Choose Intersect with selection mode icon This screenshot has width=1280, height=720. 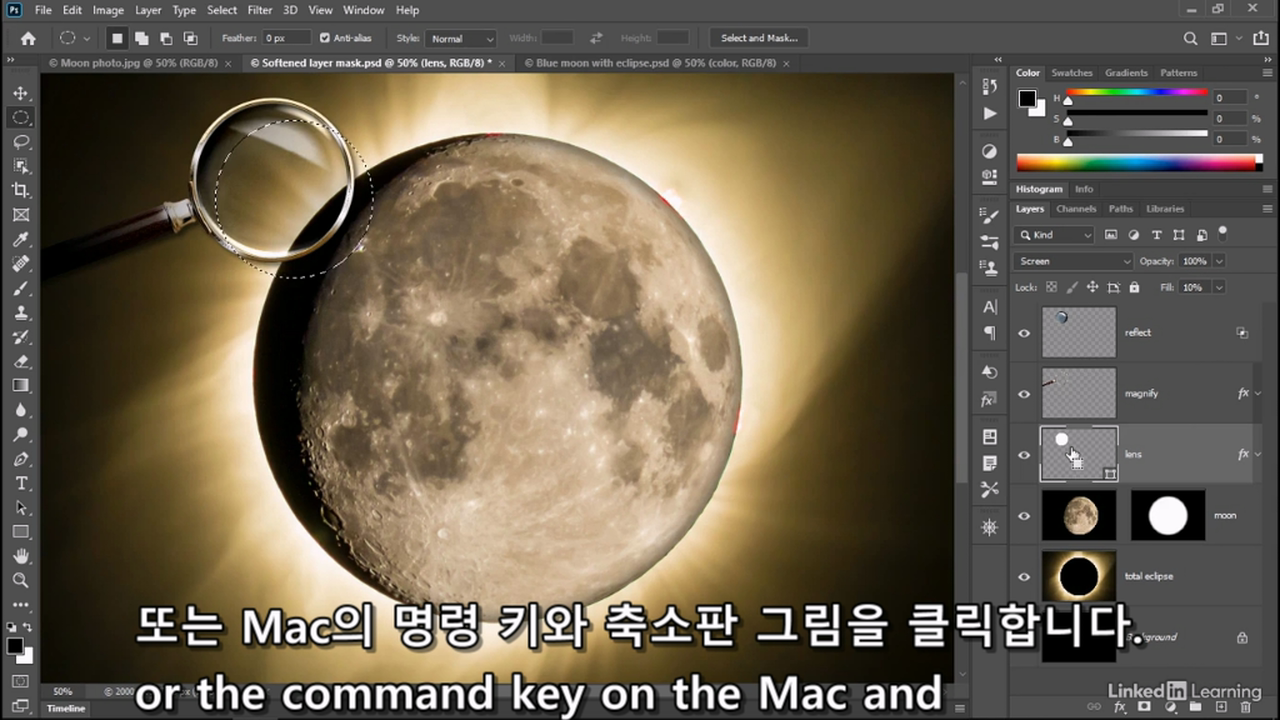189,38
